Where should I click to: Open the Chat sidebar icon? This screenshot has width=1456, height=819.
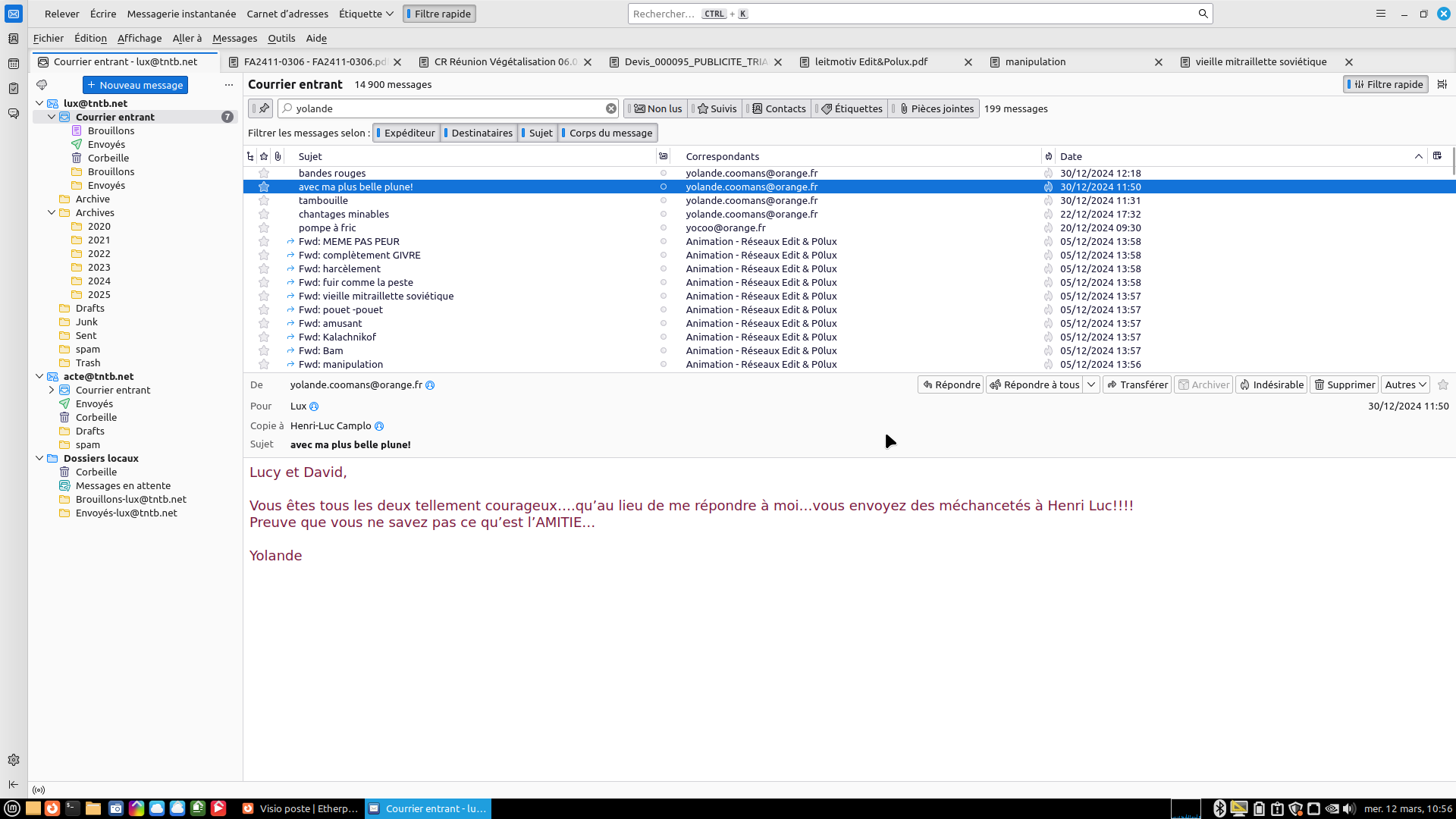pos(13,114)
